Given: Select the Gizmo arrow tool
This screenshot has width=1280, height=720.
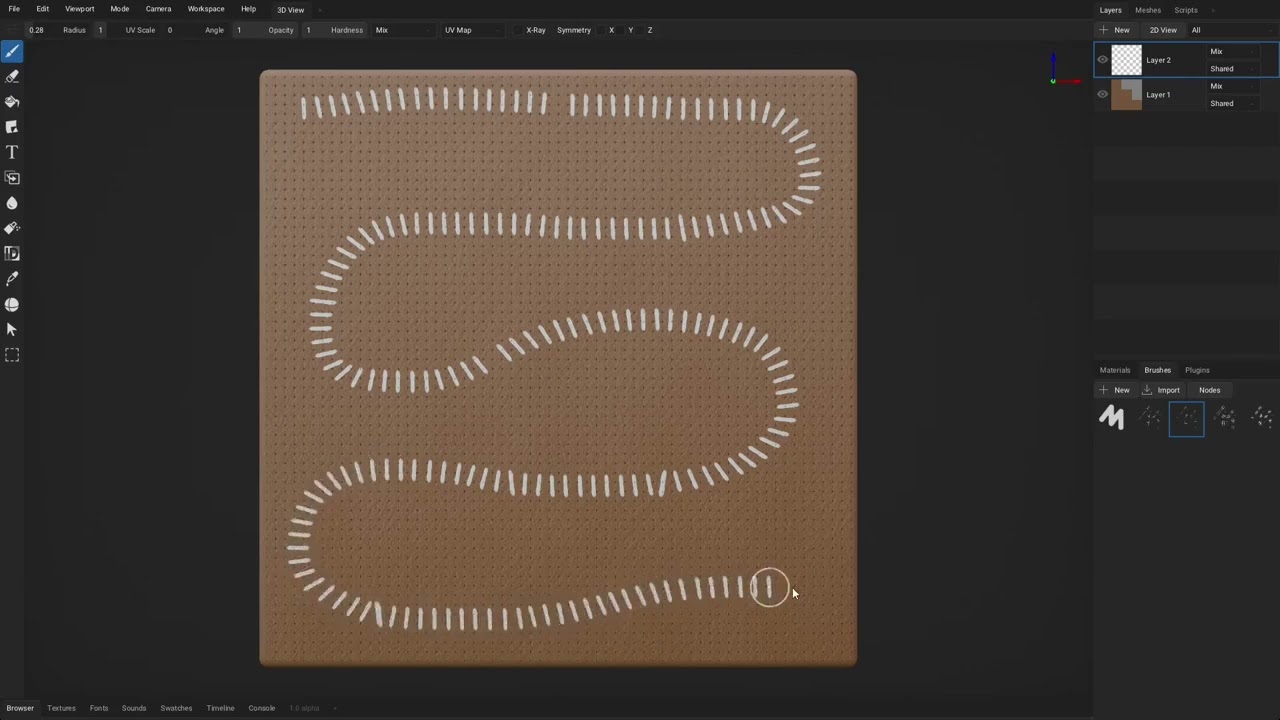Looking at the screenshot, I should (x=12, y=330).
